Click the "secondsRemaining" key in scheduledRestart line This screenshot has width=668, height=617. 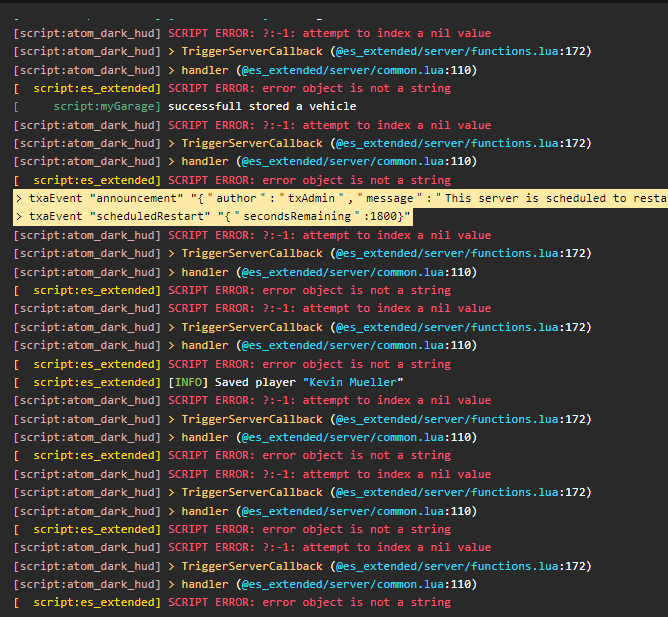[297, 216]
